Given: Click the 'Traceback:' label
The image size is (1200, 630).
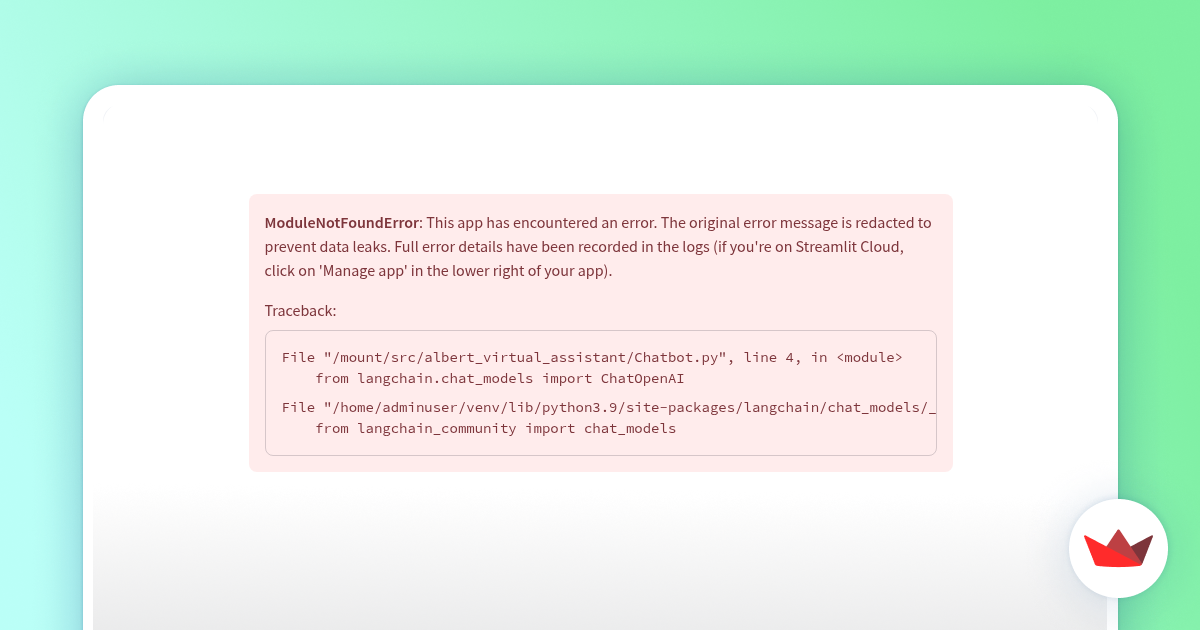Looking at the screenshot, I should coord(300,311).
